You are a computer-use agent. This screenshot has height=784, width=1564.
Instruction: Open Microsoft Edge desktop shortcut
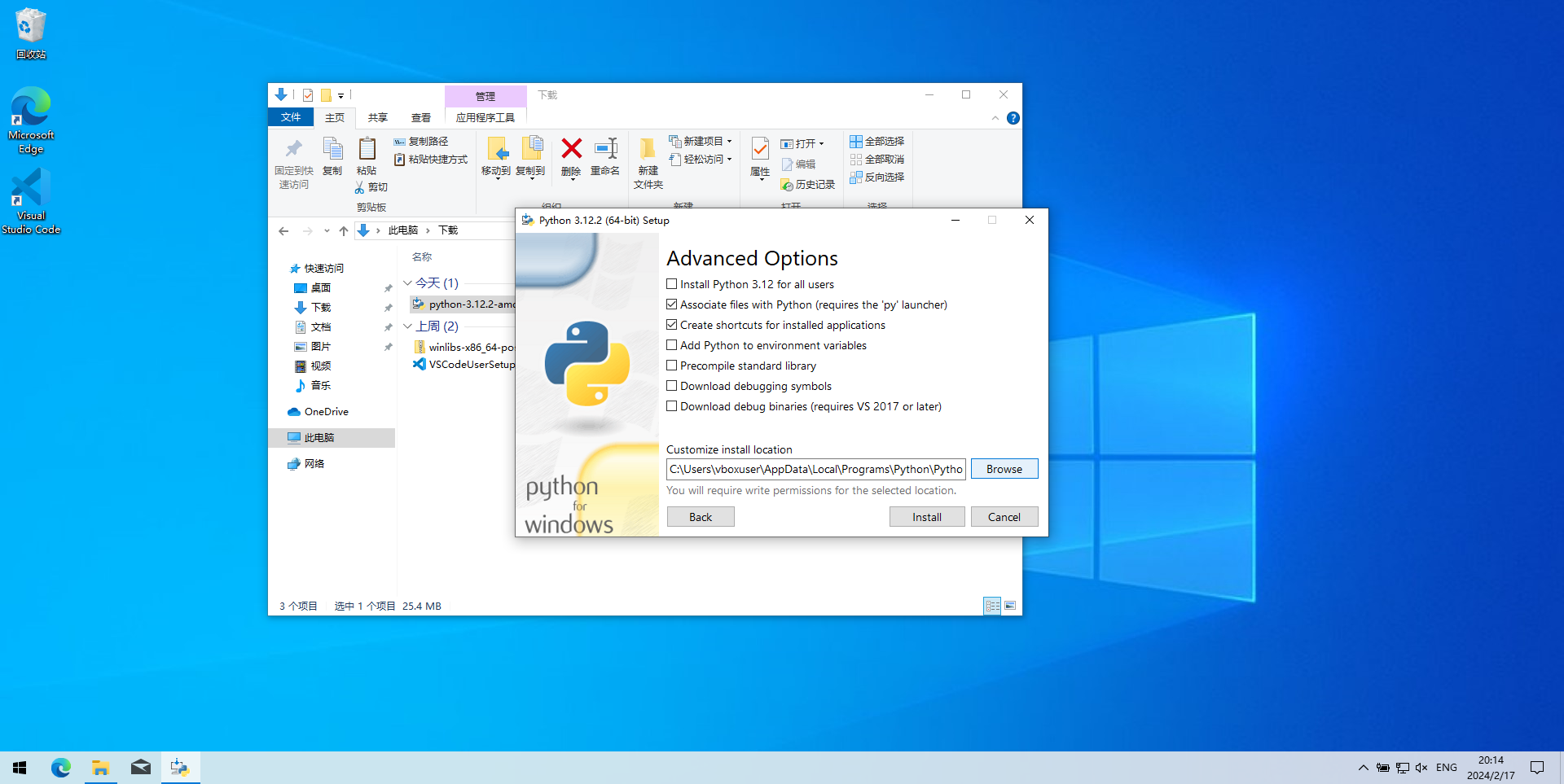(x=31, y=120)
